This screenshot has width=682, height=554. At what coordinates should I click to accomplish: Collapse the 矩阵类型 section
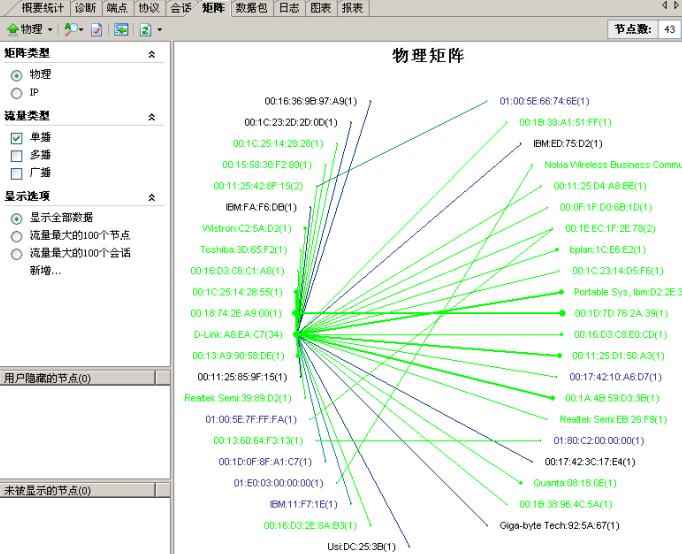point(152,54)
